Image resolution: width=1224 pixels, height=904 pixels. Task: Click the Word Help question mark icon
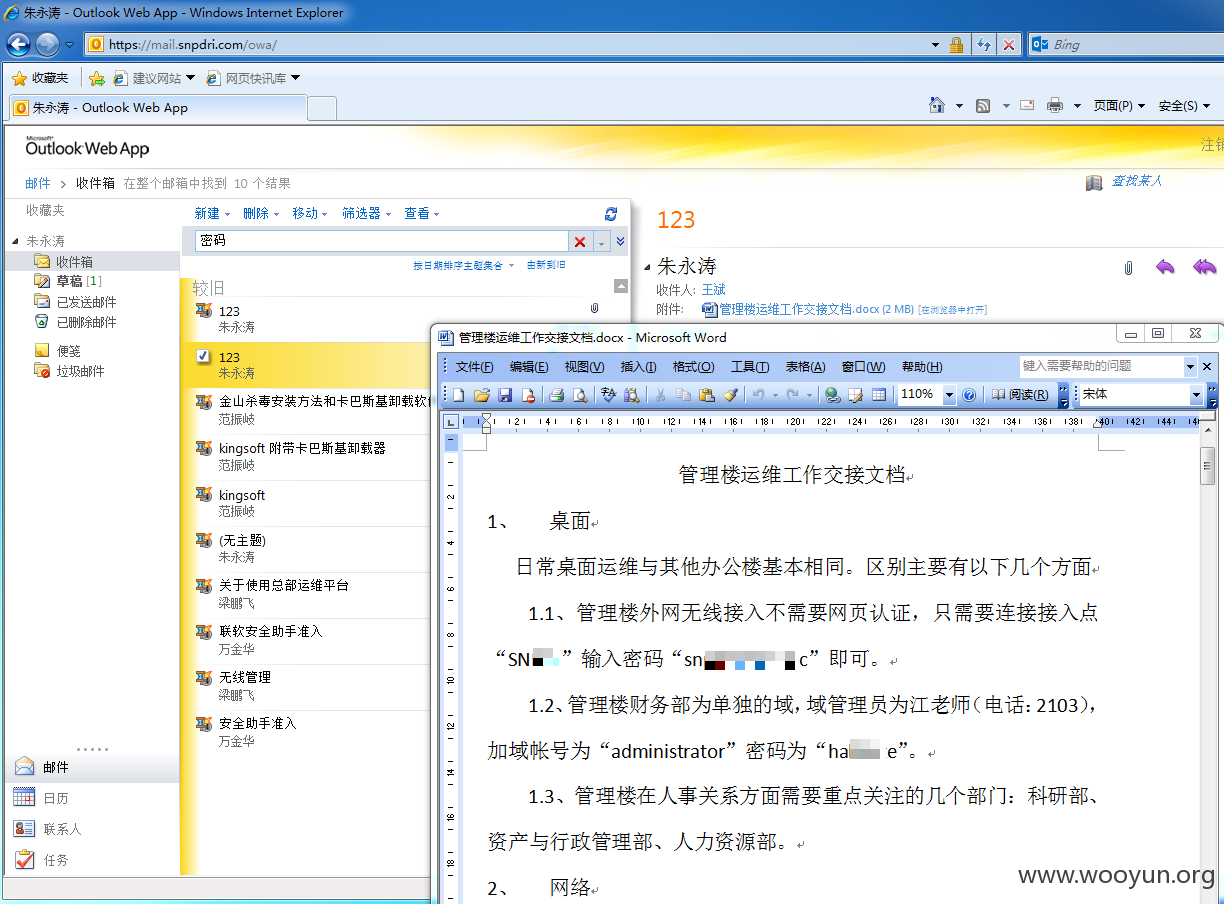[969, 395]
